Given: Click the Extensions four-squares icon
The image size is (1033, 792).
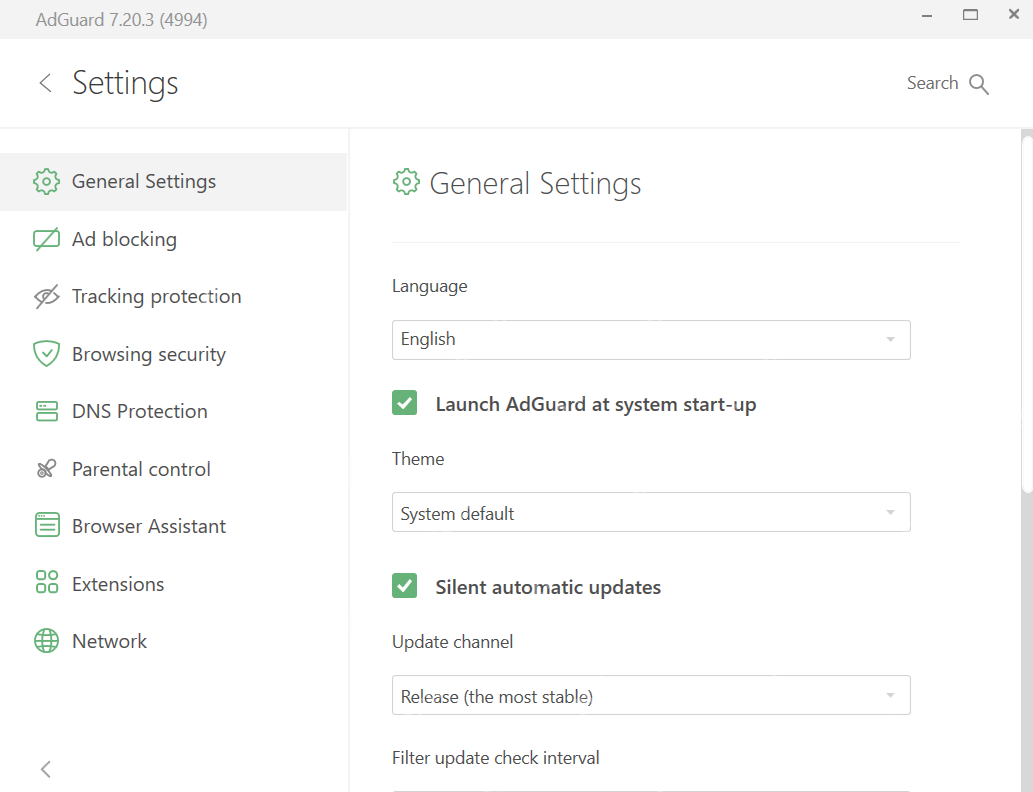Looking at the screenshot, I should pos(47,582).
